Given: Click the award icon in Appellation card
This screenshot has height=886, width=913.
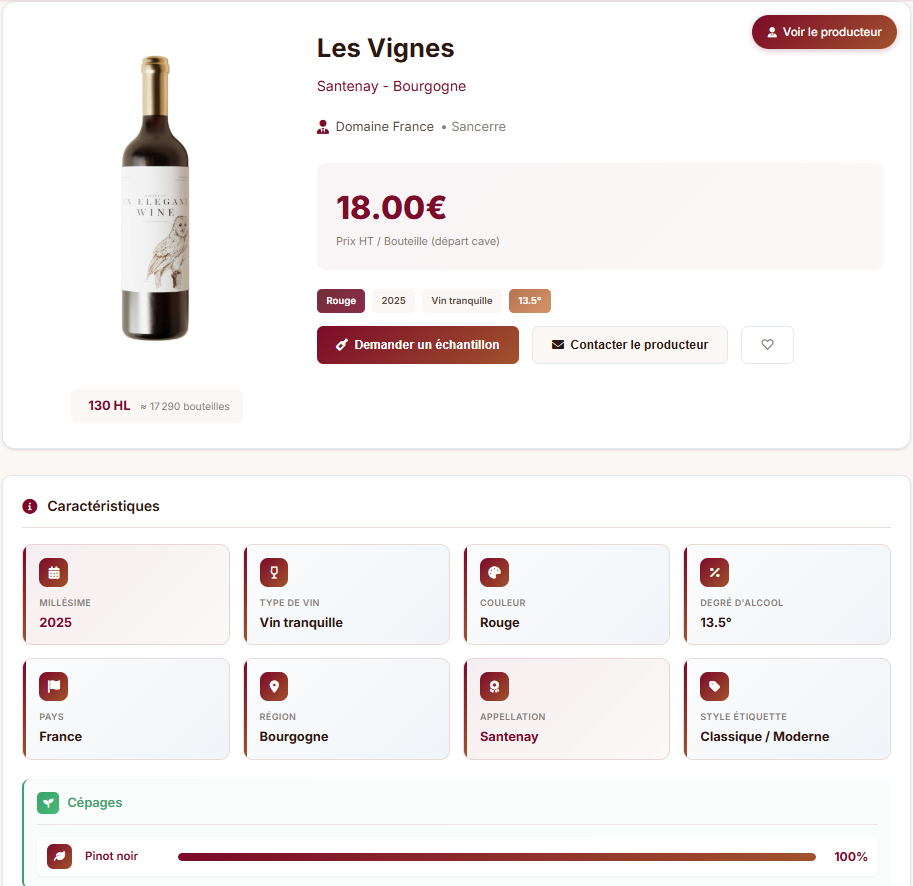Looking at the screenshot, I should tap(494, 687).
